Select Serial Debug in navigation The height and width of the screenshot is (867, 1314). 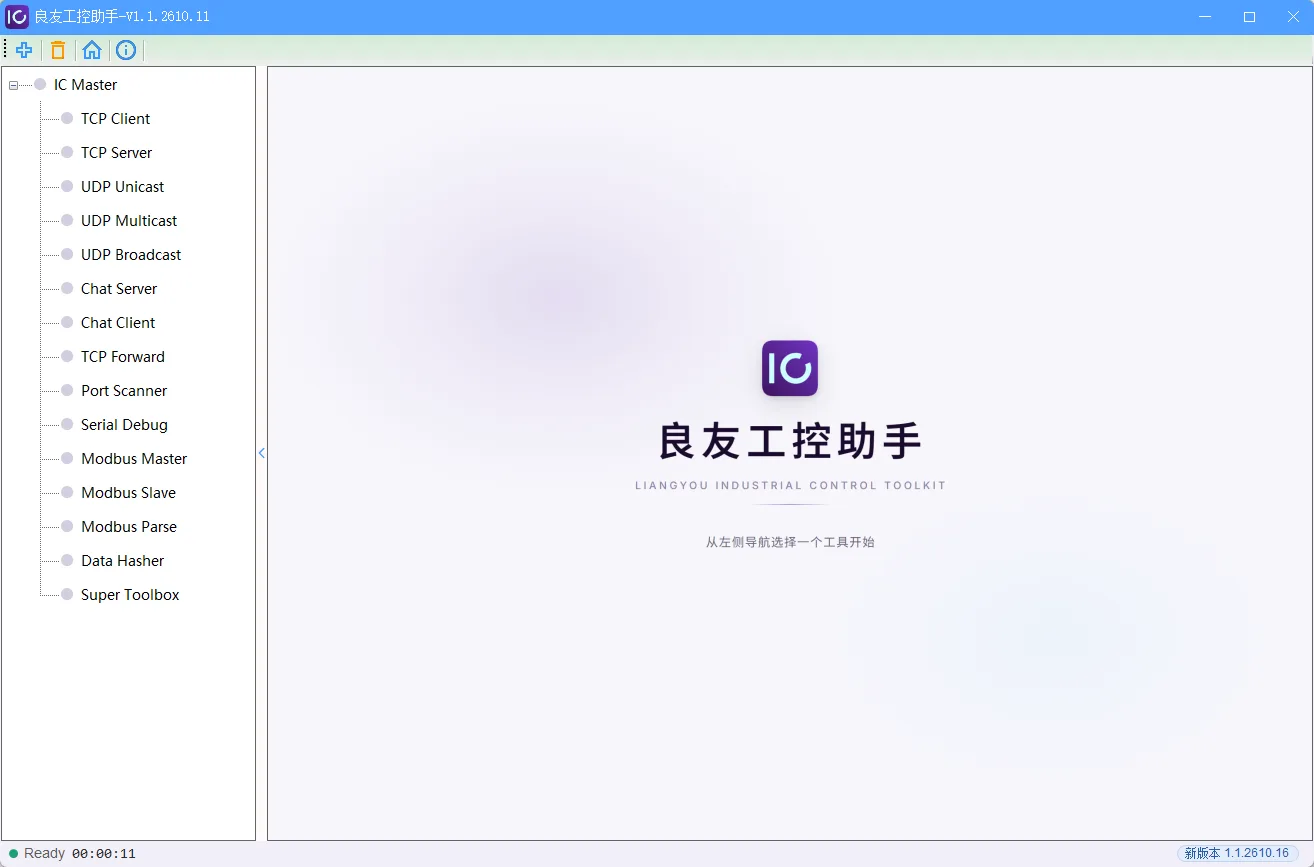point(124,425)
